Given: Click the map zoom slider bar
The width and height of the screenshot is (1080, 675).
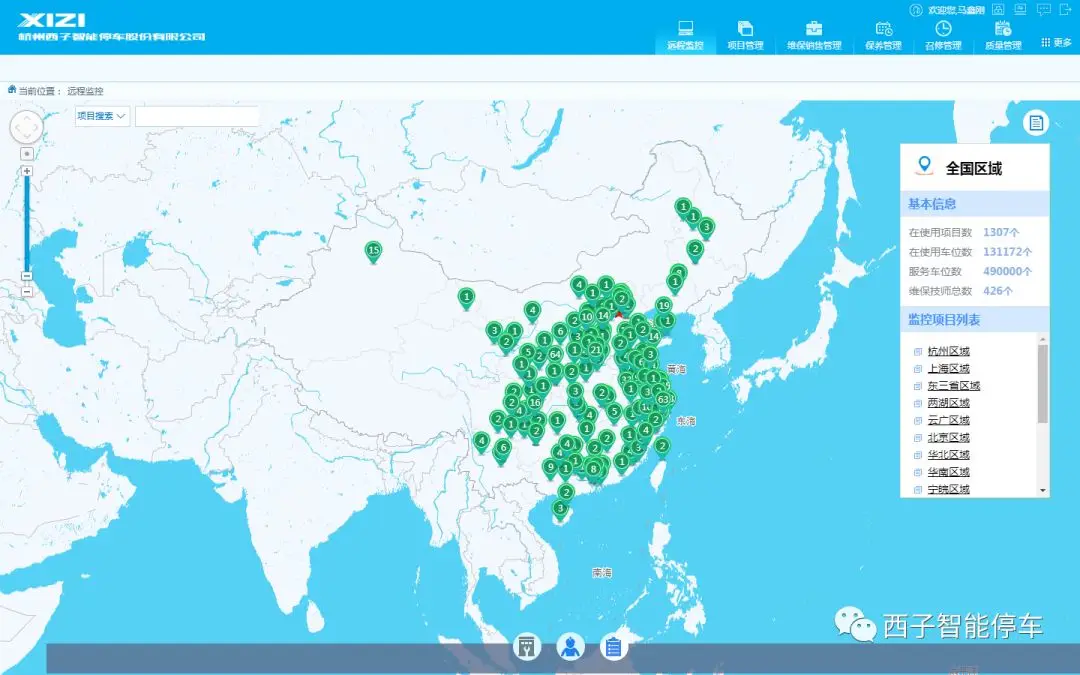Looking at the screenshot, I should pyautogui.click(x=27, y=220).
